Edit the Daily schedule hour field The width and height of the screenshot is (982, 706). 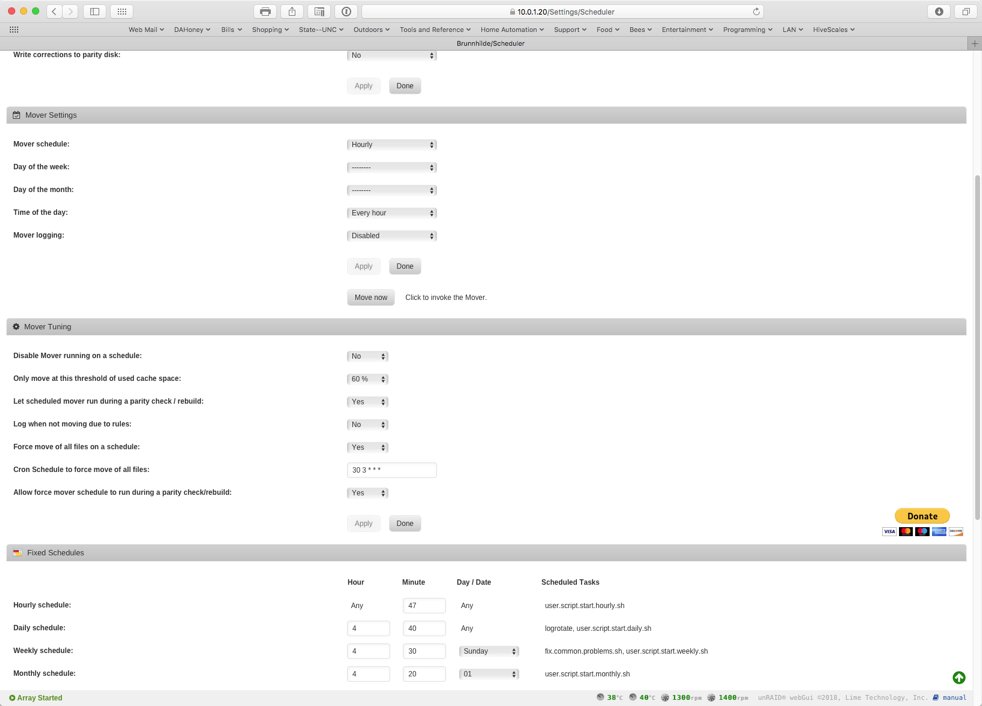(368, 628)
